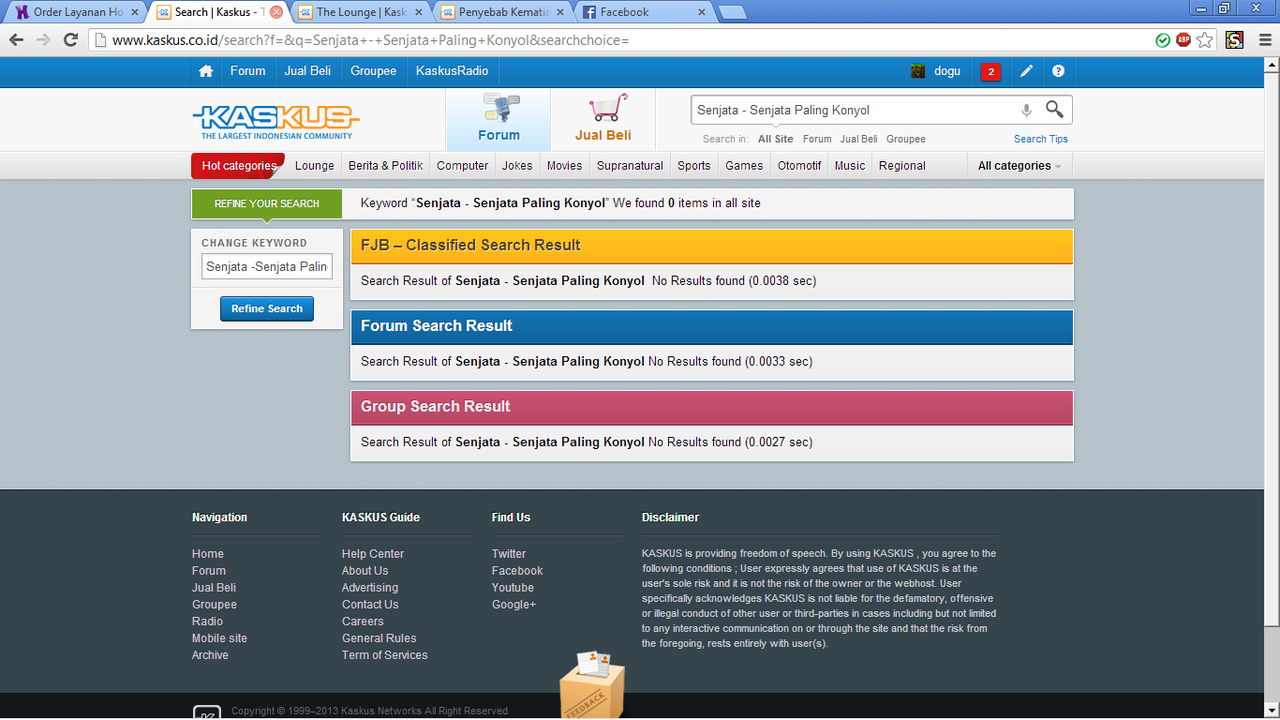
Task: Select All Site in the Search in options
Action: [x=776, y=139]
